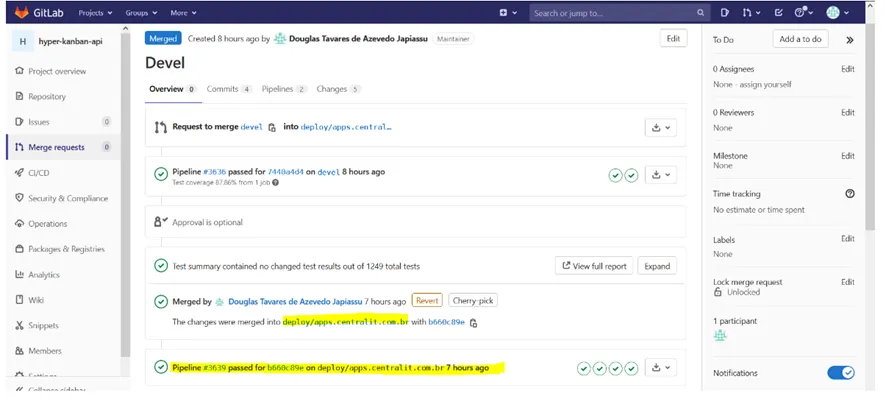Viewport: 886px width, 407px height.
Task: Open CI/CD section
Action: pyautogui.click(x=39, y=173)
